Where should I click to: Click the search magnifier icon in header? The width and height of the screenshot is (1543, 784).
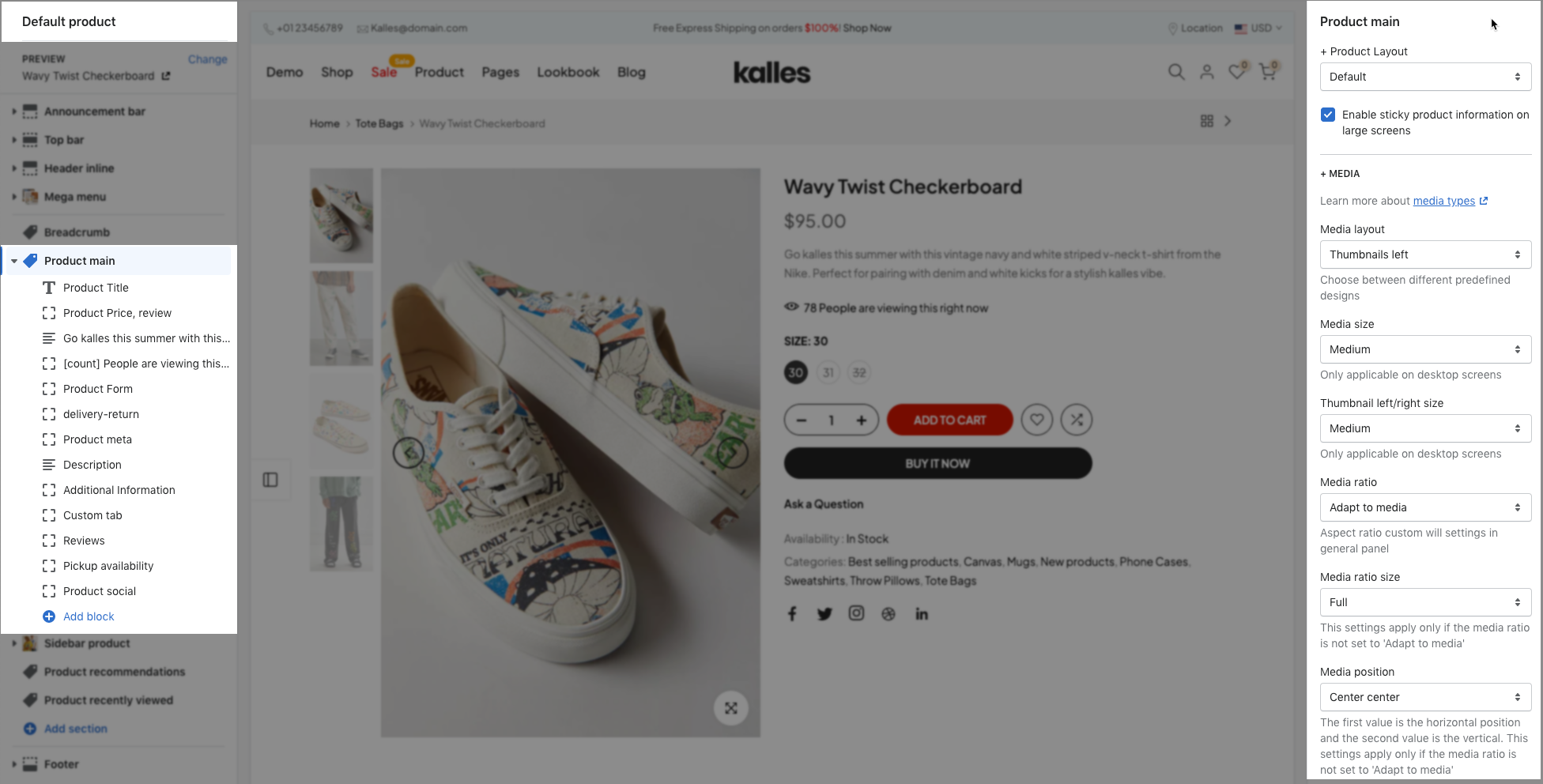click(1176, 72)
